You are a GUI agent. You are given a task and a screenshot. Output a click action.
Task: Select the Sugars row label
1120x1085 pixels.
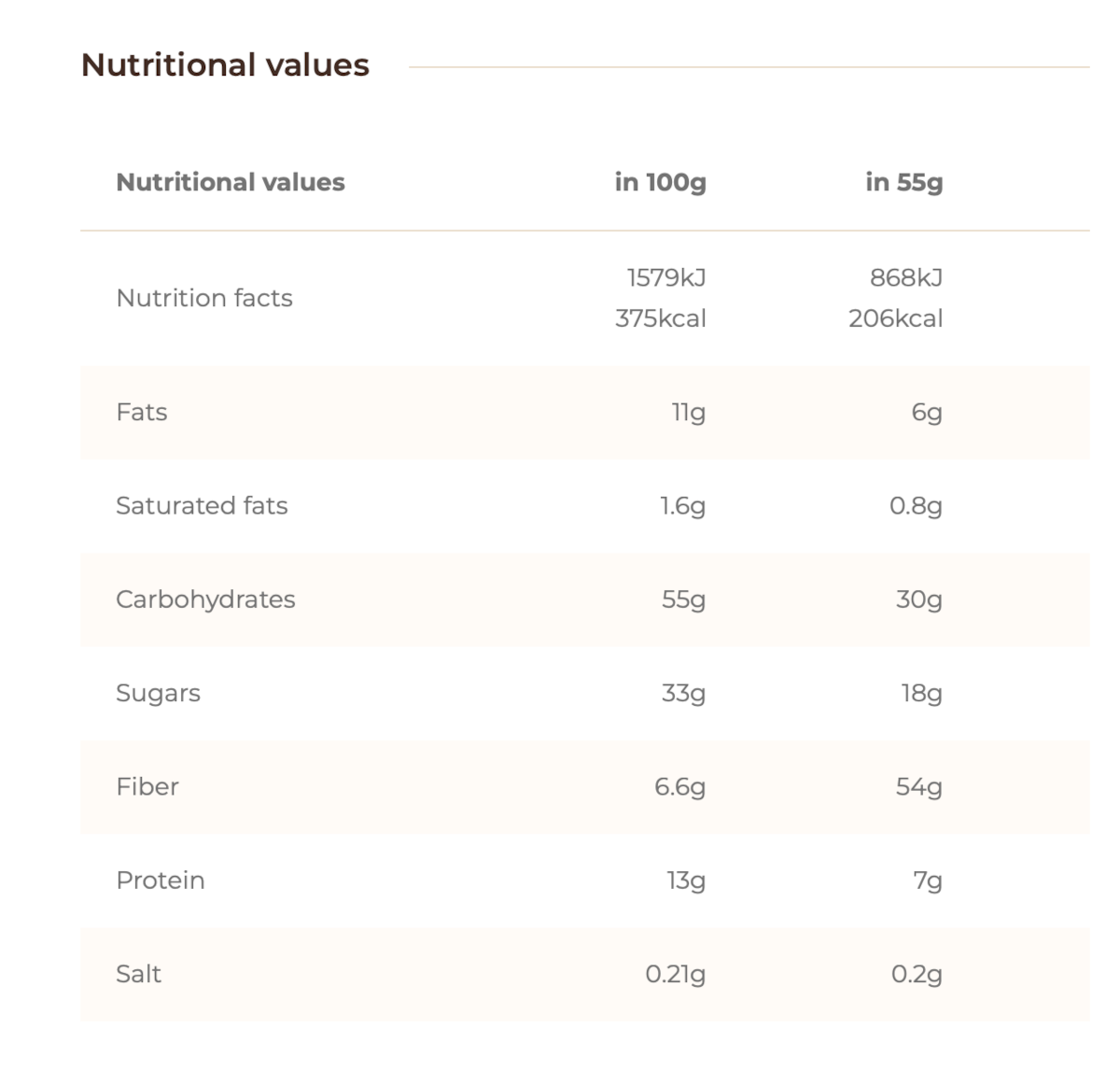(158, 693)
